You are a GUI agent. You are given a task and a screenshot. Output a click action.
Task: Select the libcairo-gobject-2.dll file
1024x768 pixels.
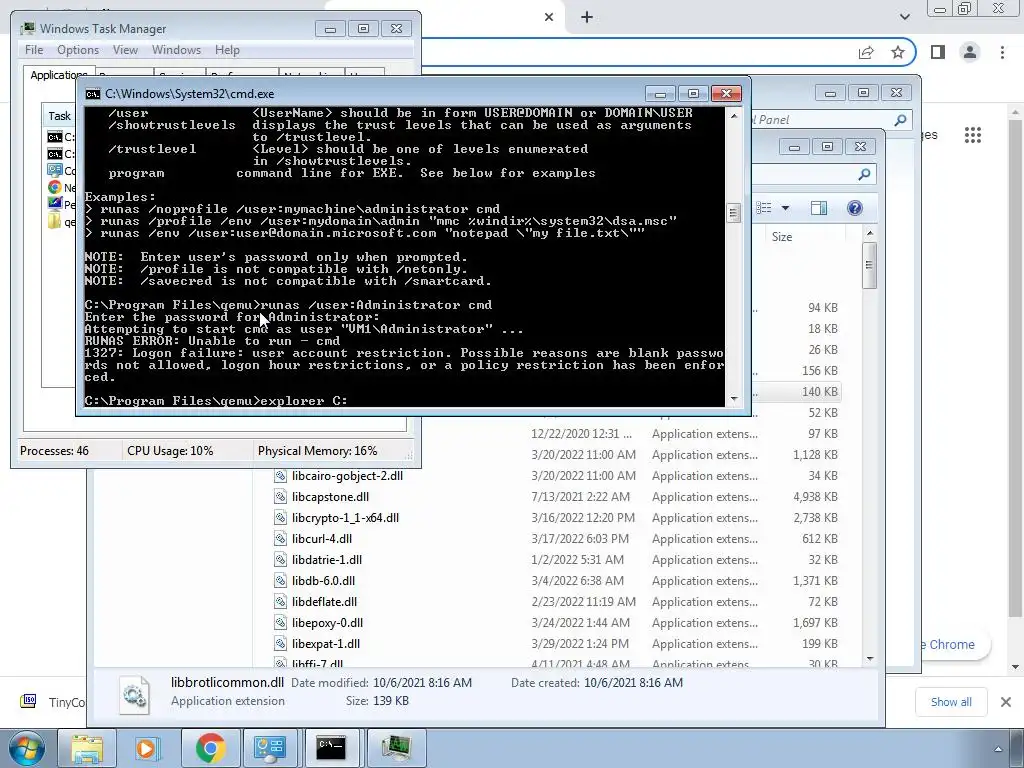tap(347, 476)
